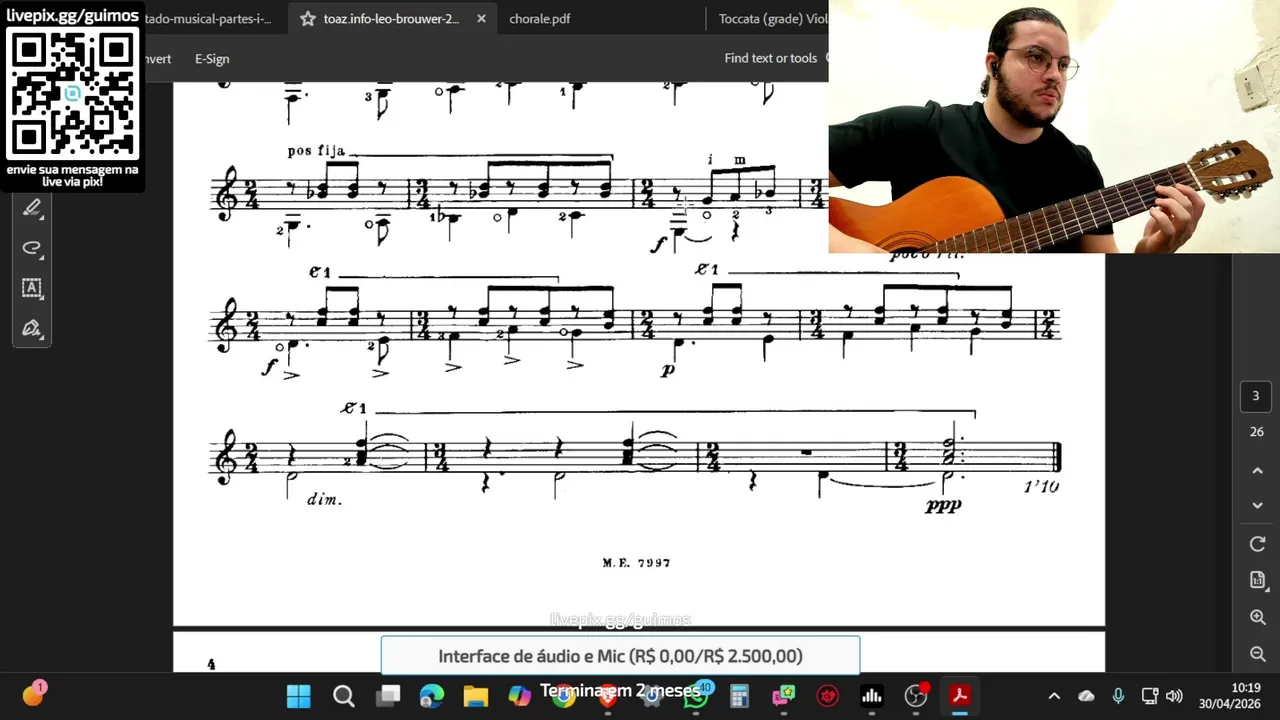Screen dimensions: 1280x720
Task: Open the network tray icon
Action: [x=1150, y=696]
